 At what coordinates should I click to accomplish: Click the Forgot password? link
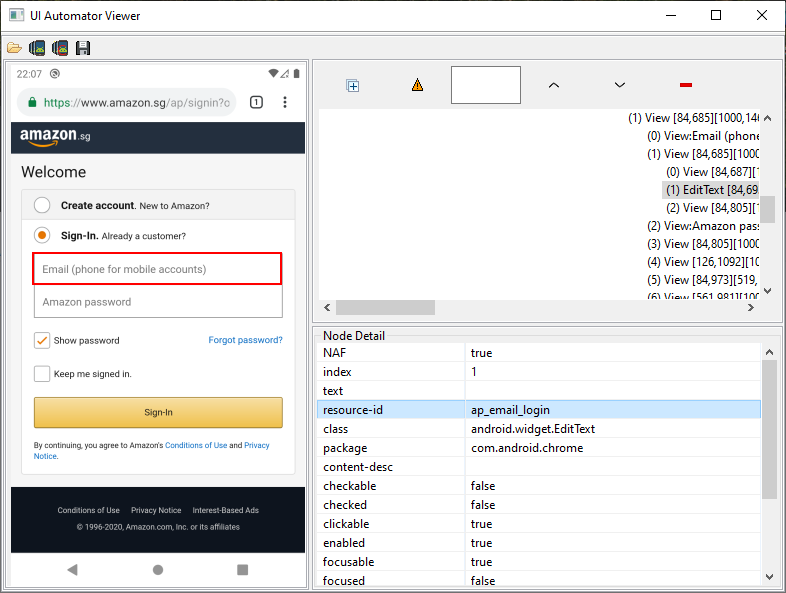246,340
